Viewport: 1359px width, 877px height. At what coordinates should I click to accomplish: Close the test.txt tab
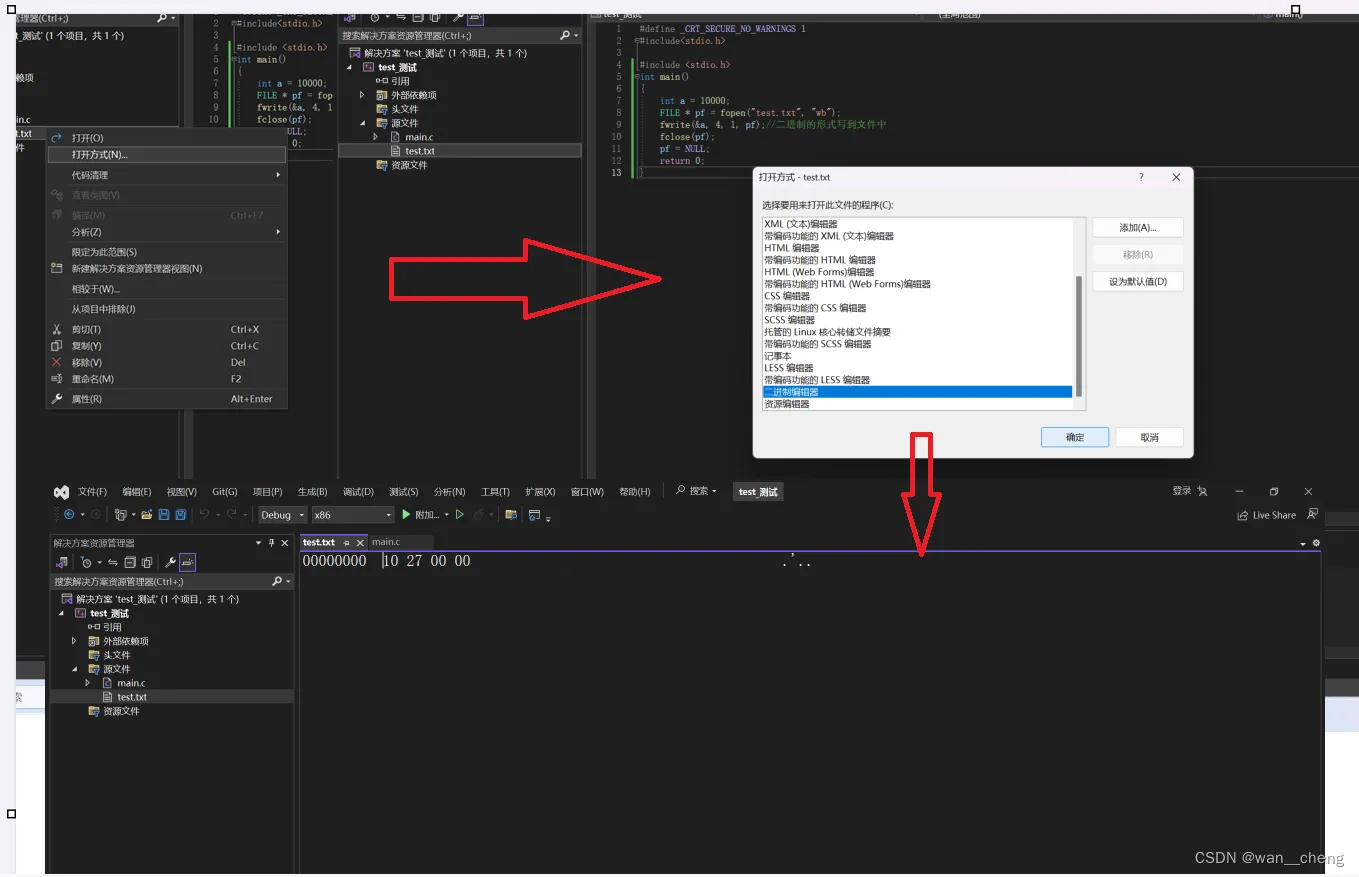click(x=360, y=543)
